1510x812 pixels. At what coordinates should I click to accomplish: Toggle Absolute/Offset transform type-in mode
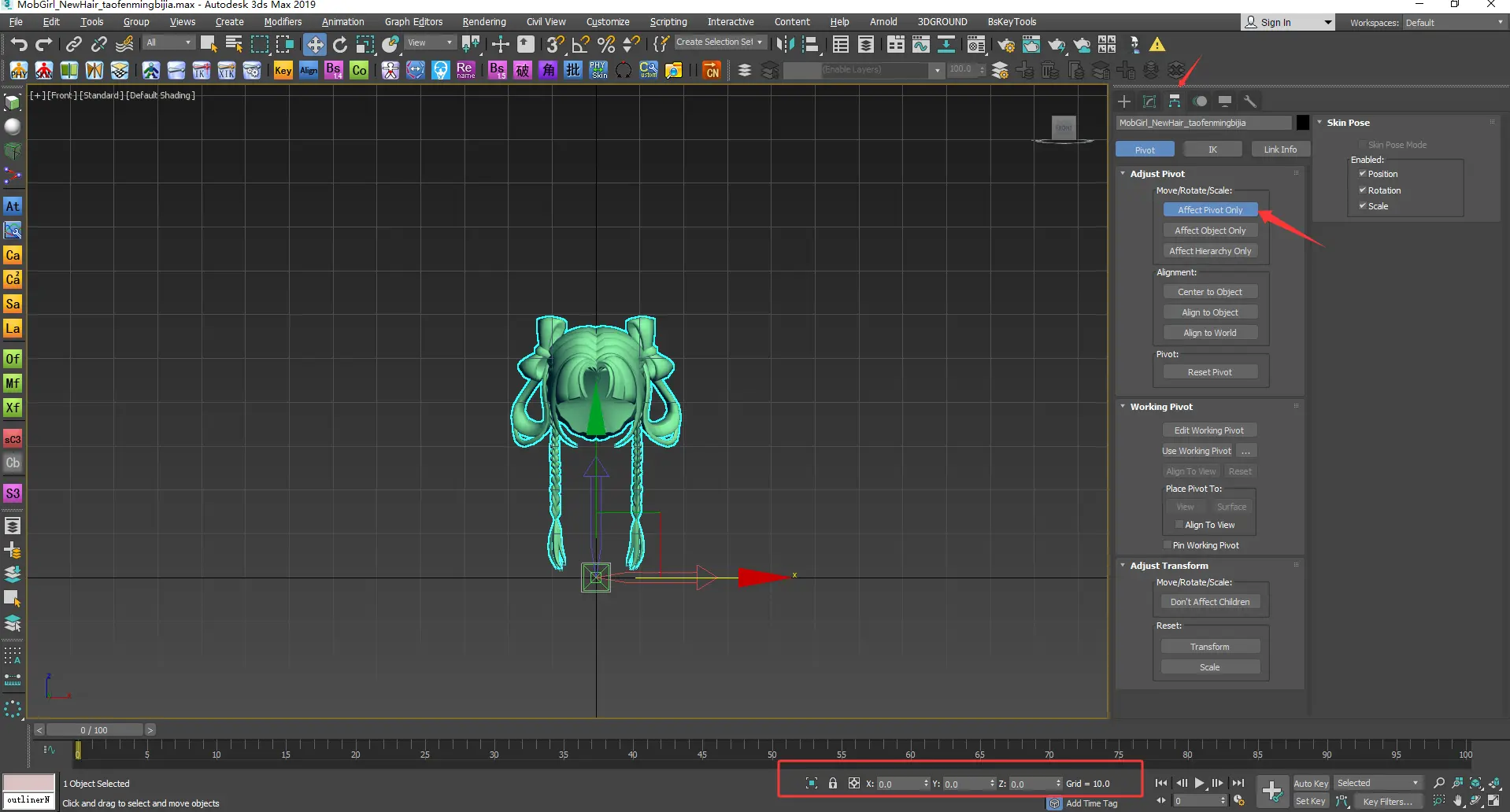pyautogui.click(x=854, y=783)
